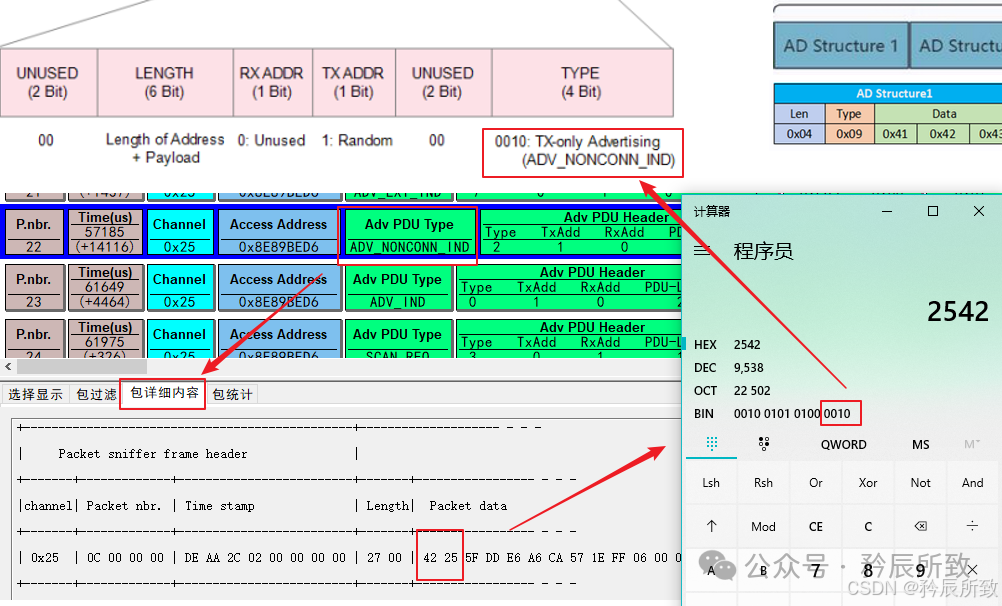Click the divide operator key
This screenshot has width=1002, height=606.
tap(972, 526)
